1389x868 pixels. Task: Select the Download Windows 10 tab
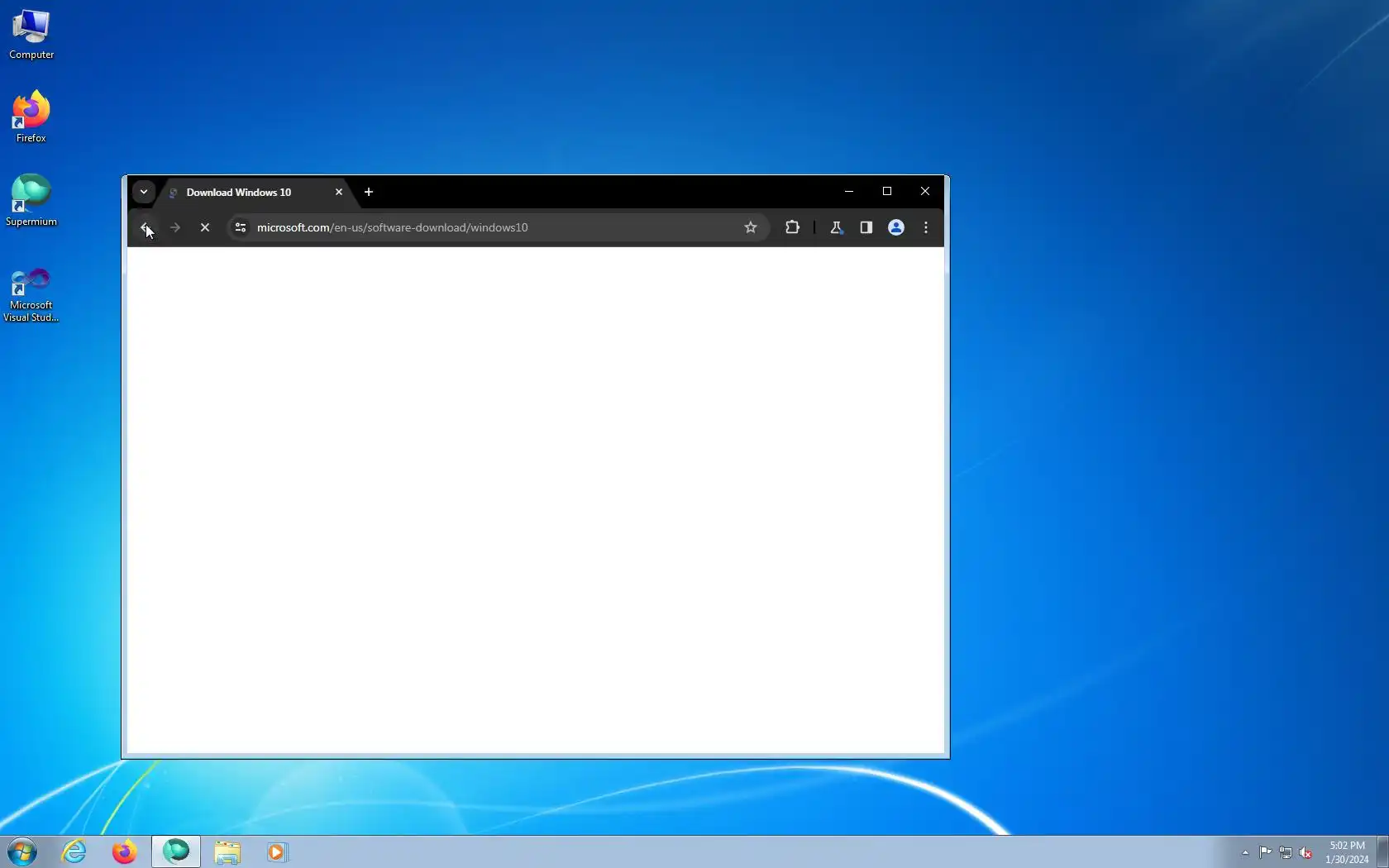coord(256,192)
